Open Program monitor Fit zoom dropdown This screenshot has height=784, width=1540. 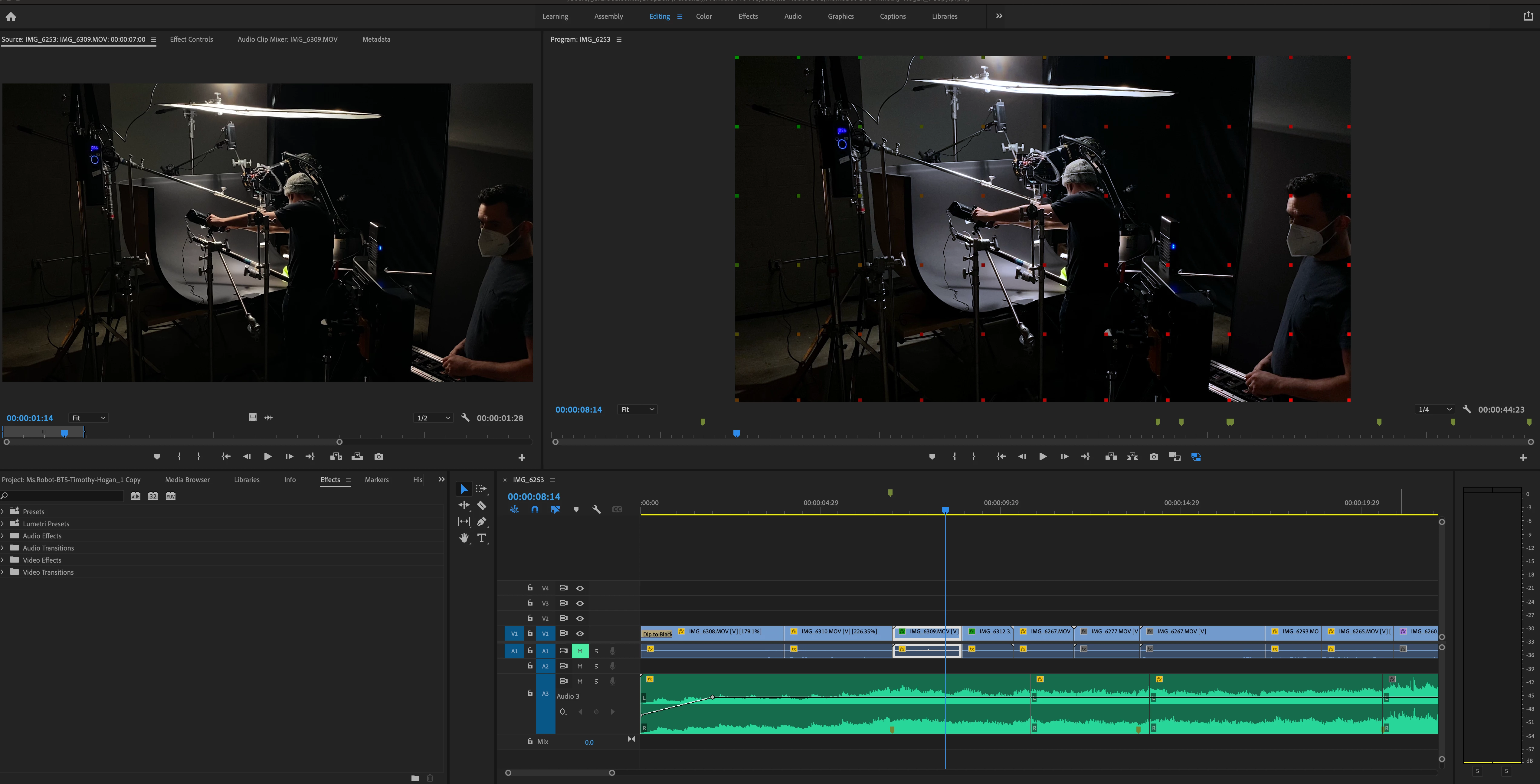[x=637, y=409]
